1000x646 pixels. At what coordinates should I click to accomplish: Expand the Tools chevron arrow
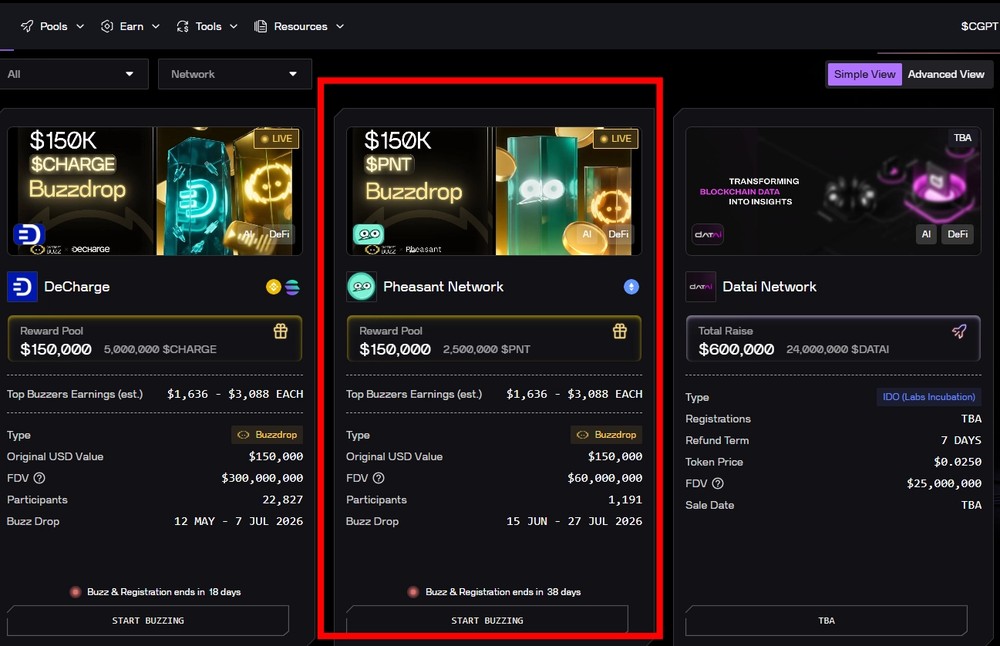click(233, 26)
